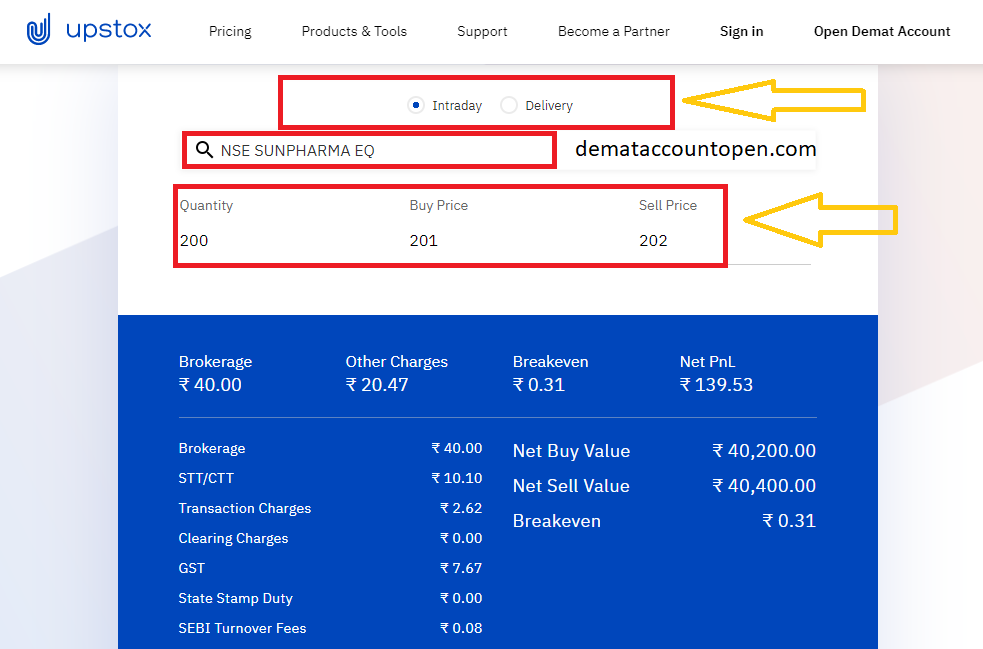Click the Upstox logo in the header
This screenshot has width=983, height=649.
coord(89,30)
